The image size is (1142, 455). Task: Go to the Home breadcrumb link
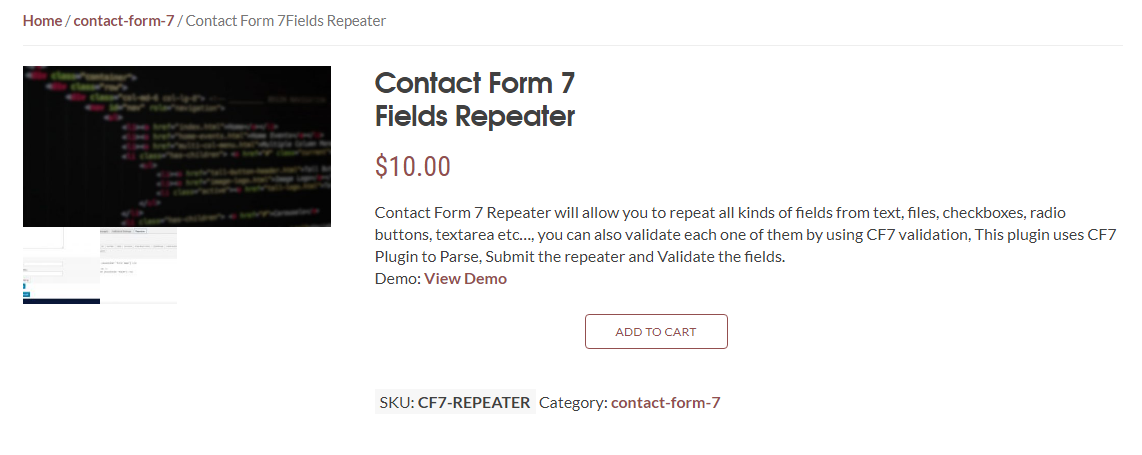(42, 21)
